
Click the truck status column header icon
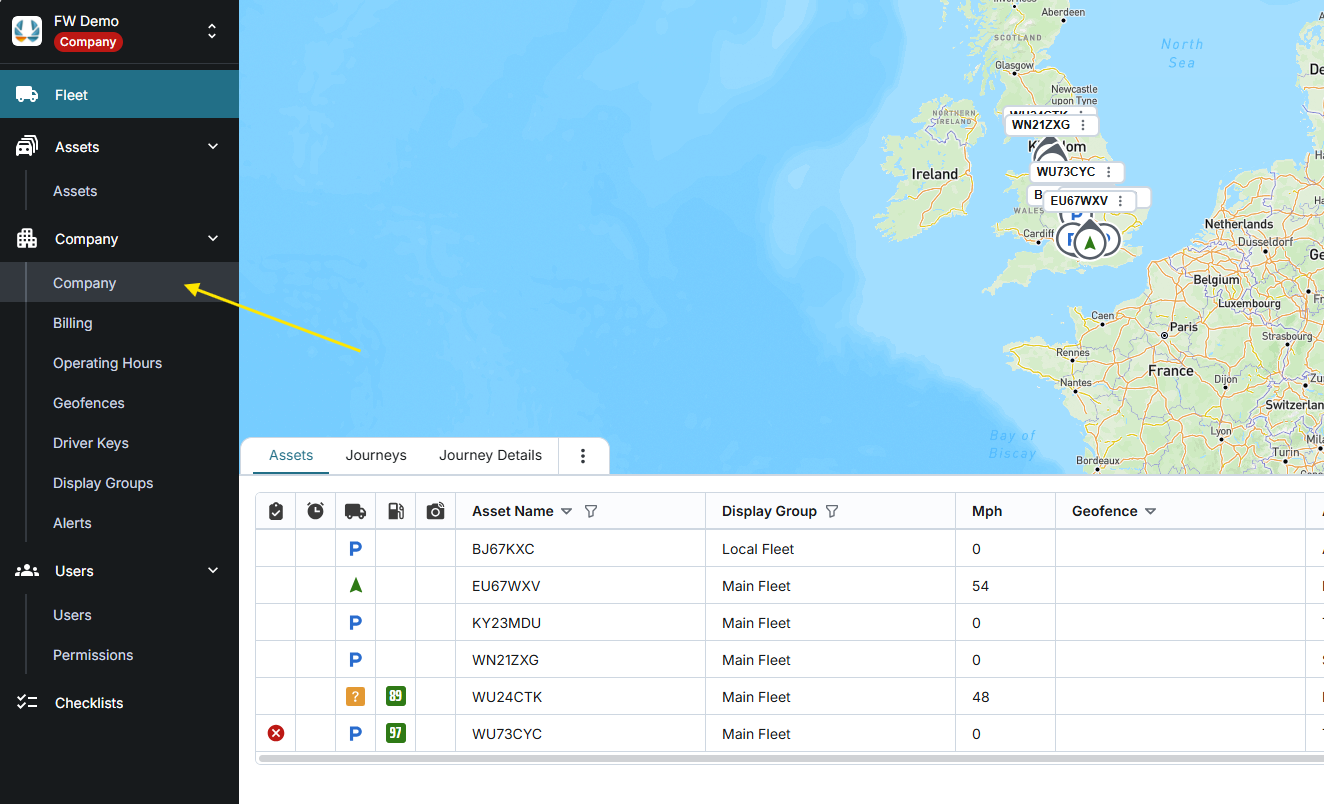tap(355, 511)
